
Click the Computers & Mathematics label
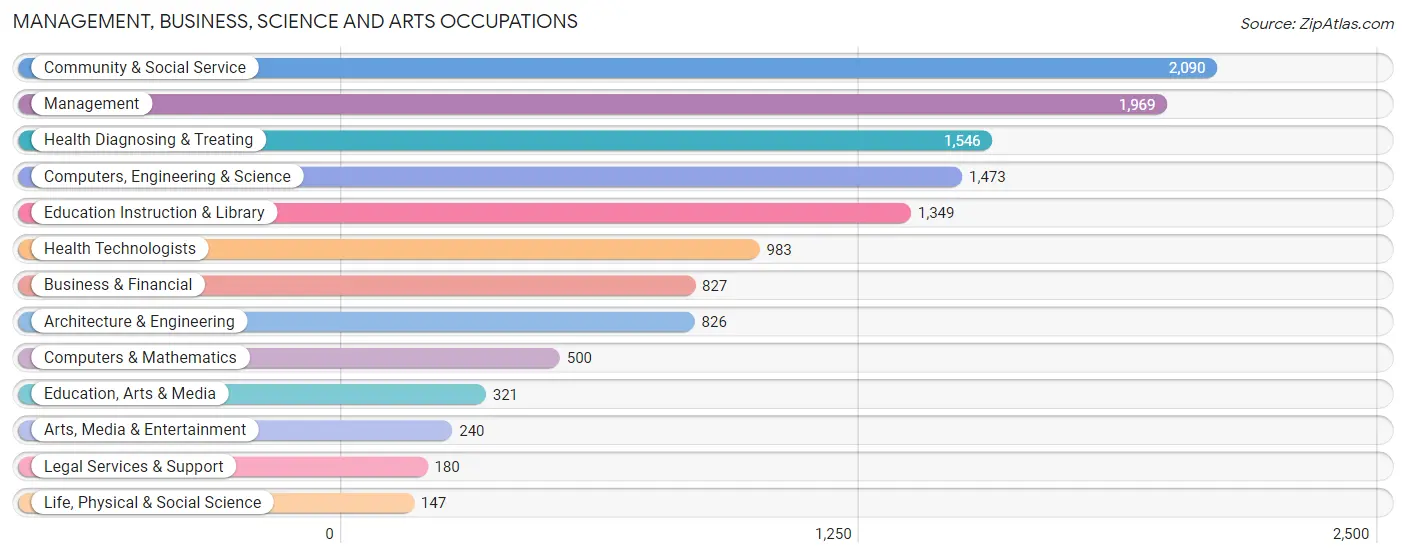pos(140,358)
